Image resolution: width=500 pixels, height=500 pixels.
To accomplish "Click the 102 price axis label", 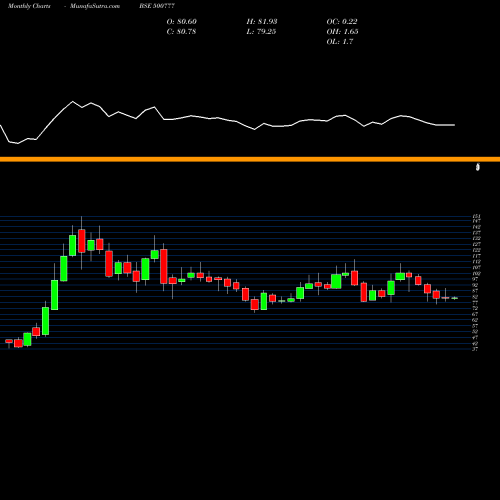I will [x=476, y=274].
